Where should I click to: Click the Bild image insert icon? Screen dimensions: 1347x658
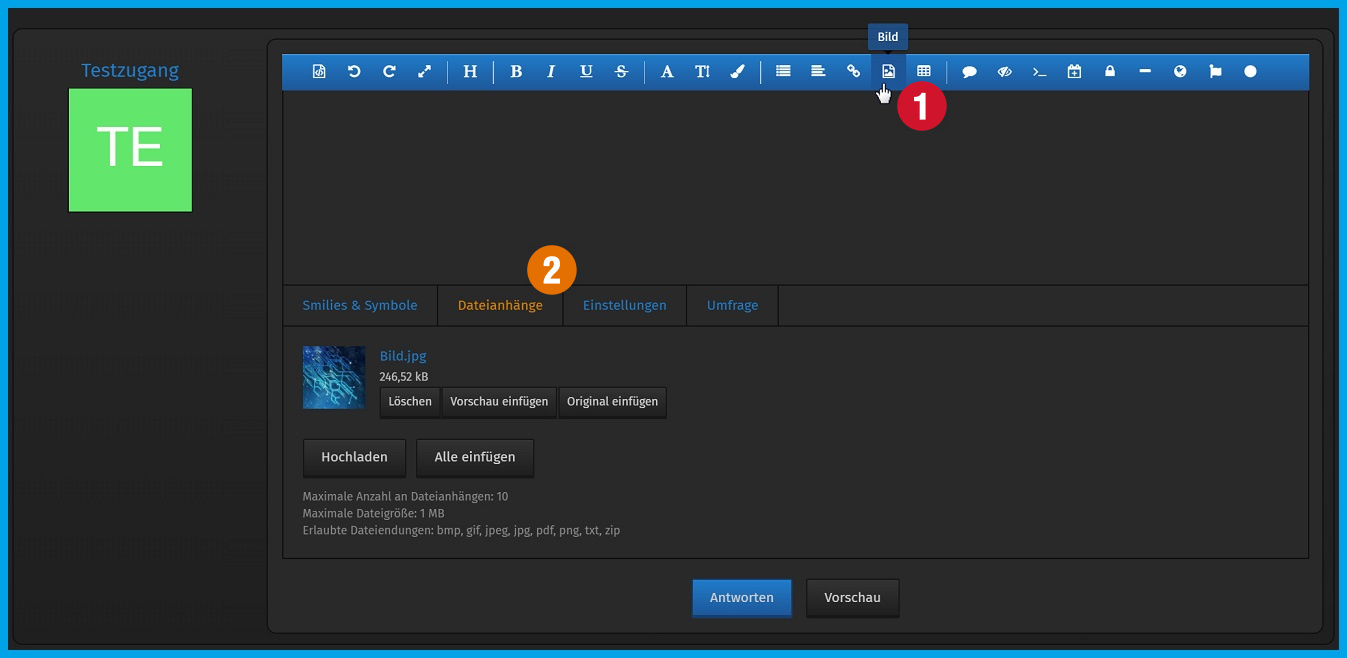[x=888, y=72]
